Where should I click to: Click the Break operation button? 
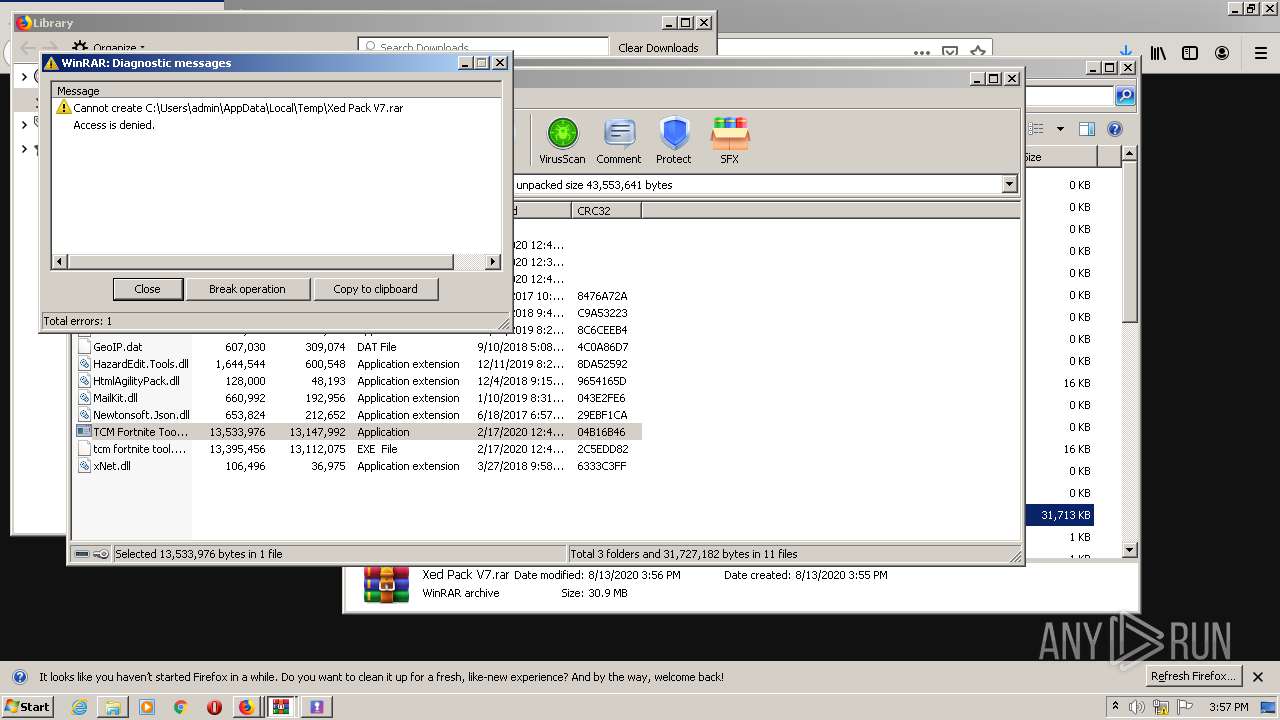[x=247, y=289]
